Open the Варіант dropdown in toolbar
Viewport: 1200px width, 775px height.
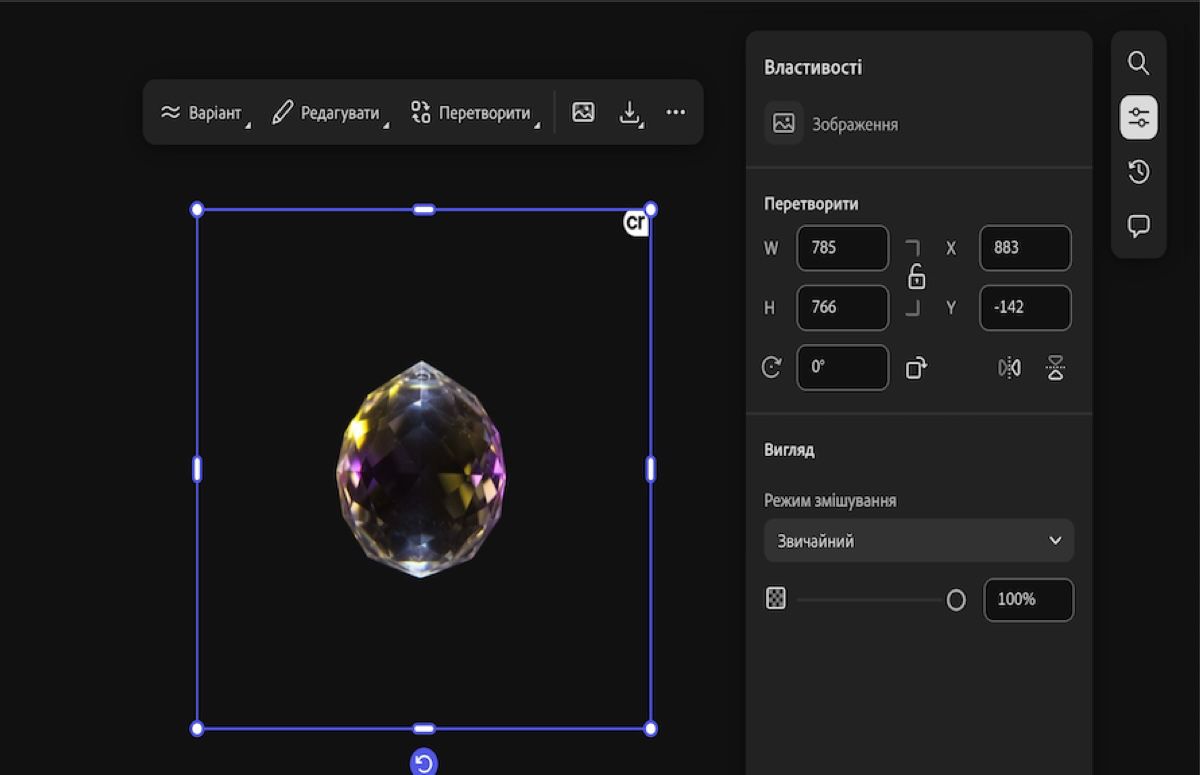205,113
